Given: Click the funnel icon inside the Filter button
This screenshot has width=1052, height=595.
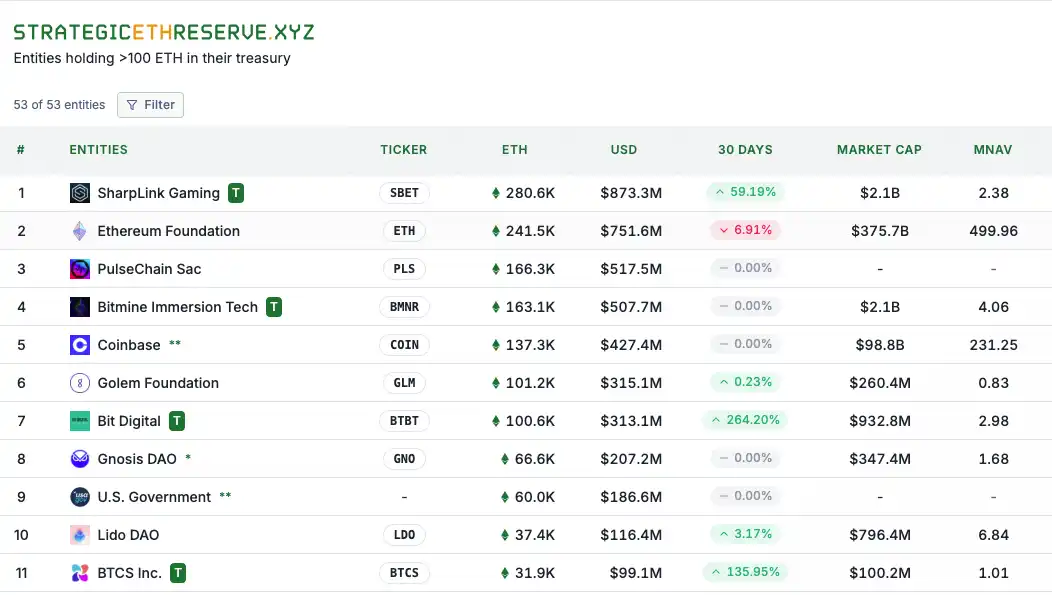Looking at the screenshot, I should pos(132,104).
